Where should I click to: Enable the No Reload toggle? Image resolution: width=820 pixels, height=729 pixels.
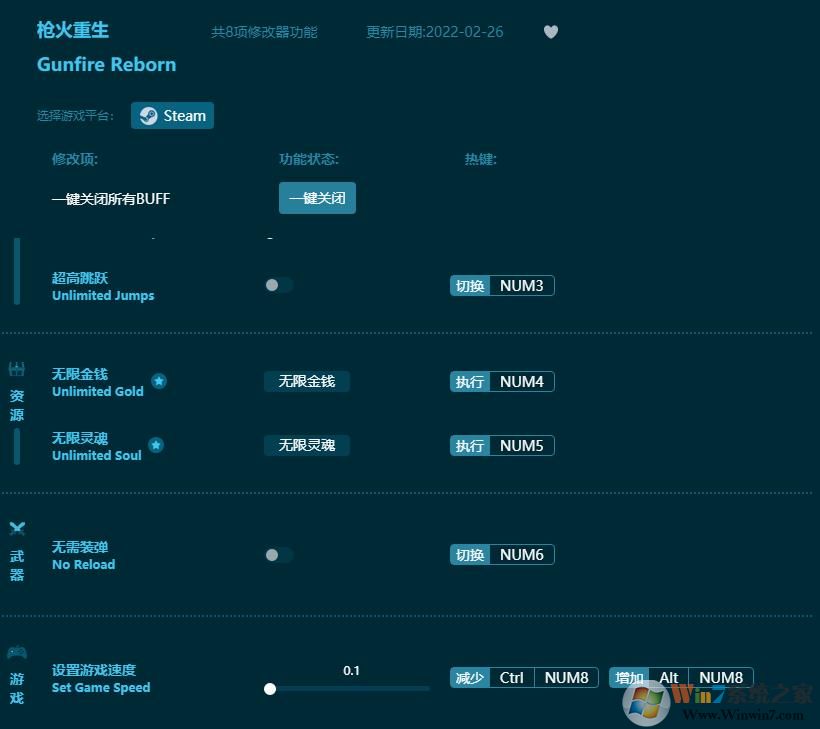click(278, 554)
